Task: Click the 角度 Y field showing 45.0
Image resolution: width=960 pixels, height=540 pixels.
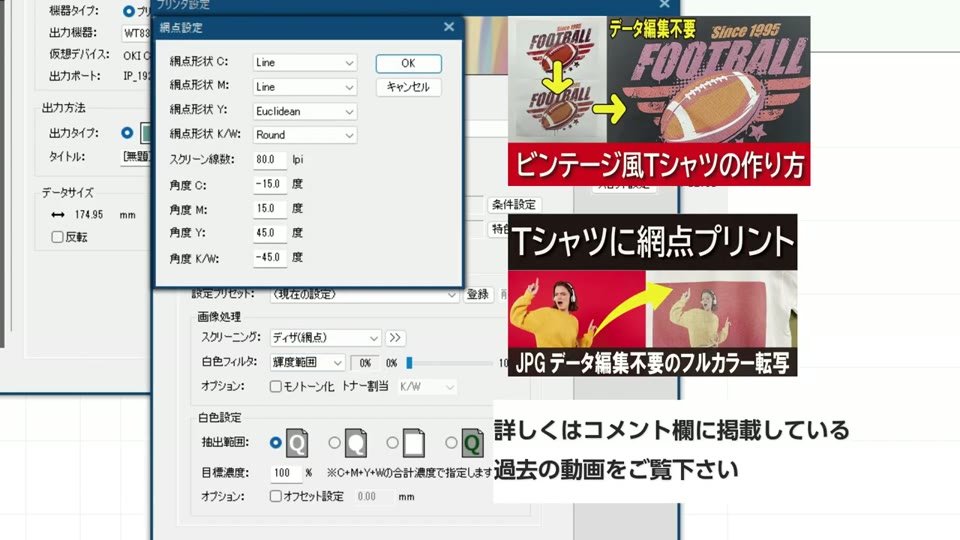Action: click(x=270, y=233)
